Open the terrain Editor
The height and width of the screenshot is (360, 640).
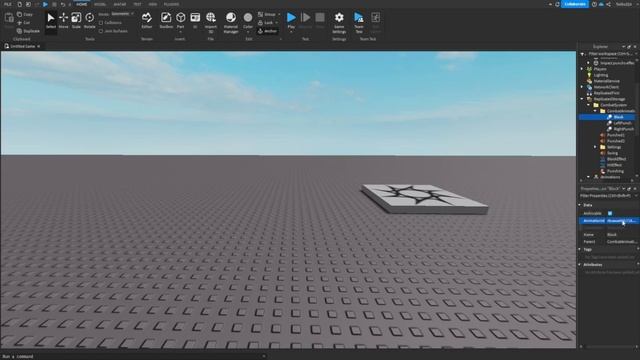pos(147,20)
